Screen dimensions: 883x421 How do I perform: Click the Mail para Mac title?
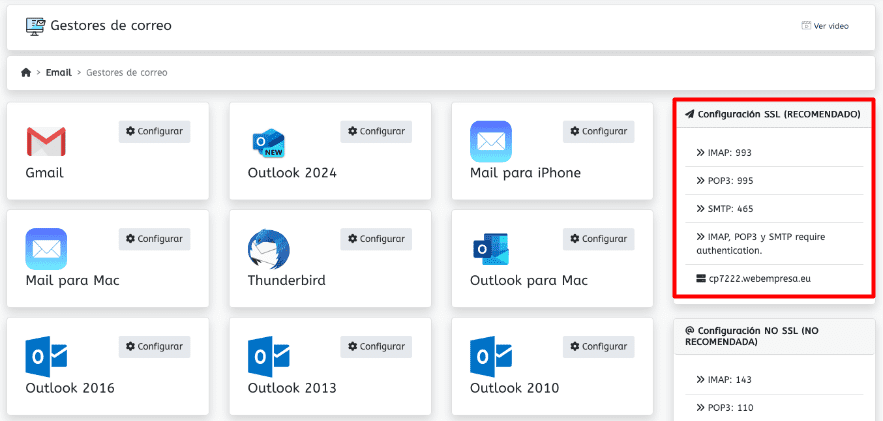pyautogui.click(x=73, y=280)
